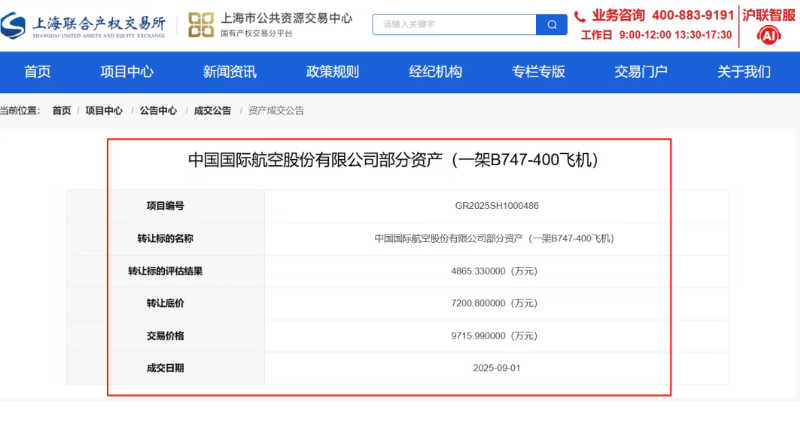Click the 上海市公共资源交易中心 logo
The width and height of the screenshot is (800, 424).
(x=270, y=24)
